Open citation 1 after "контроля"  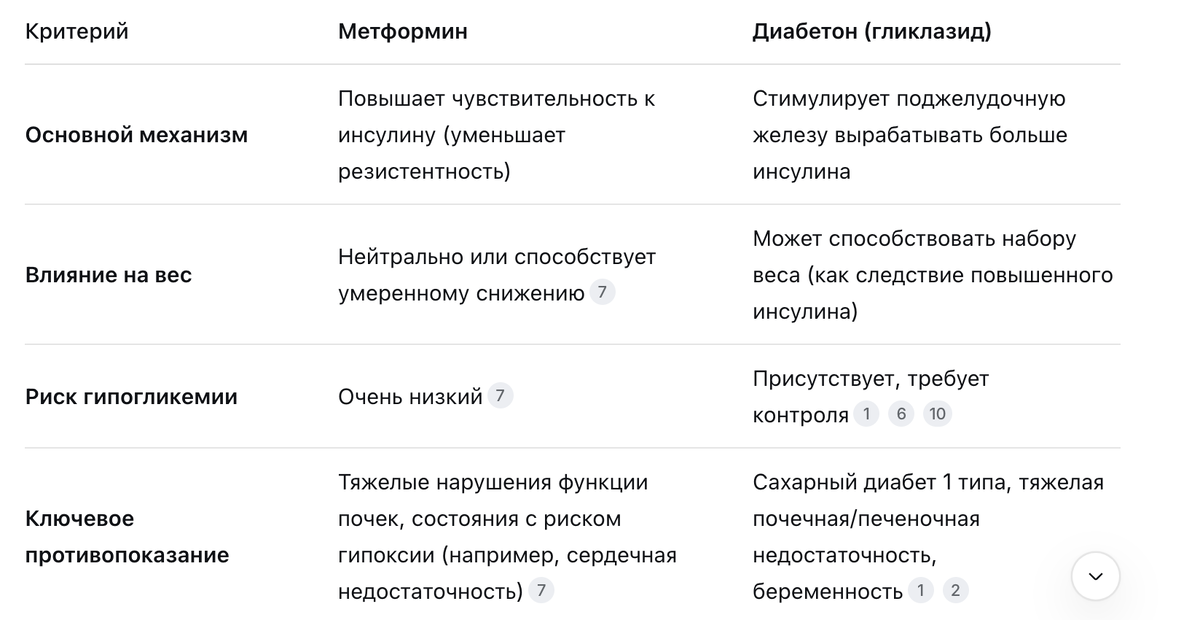coord(866,414)
